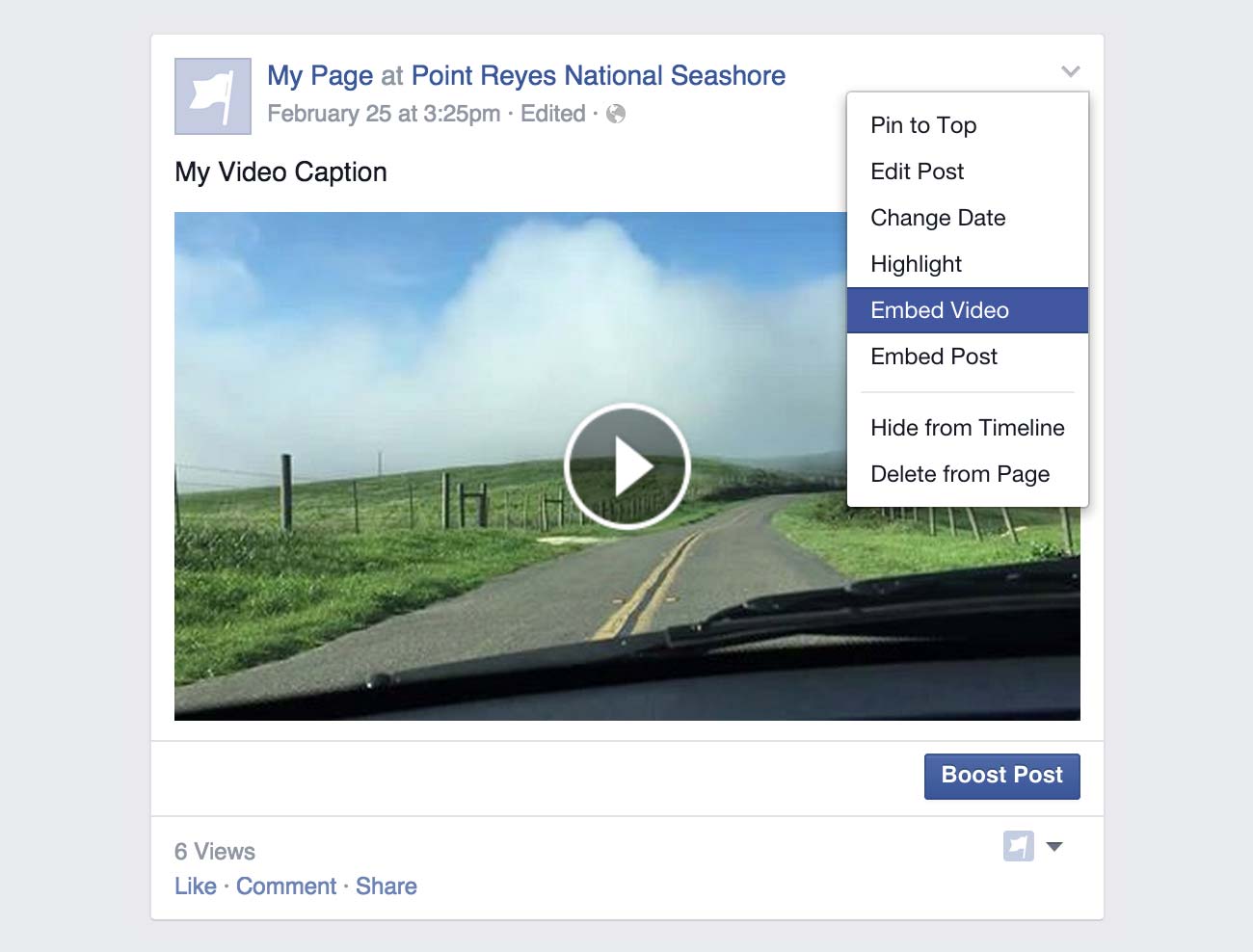
Task: Select Delete from Page
Action: pyautogui.click(x=960, y=474)
